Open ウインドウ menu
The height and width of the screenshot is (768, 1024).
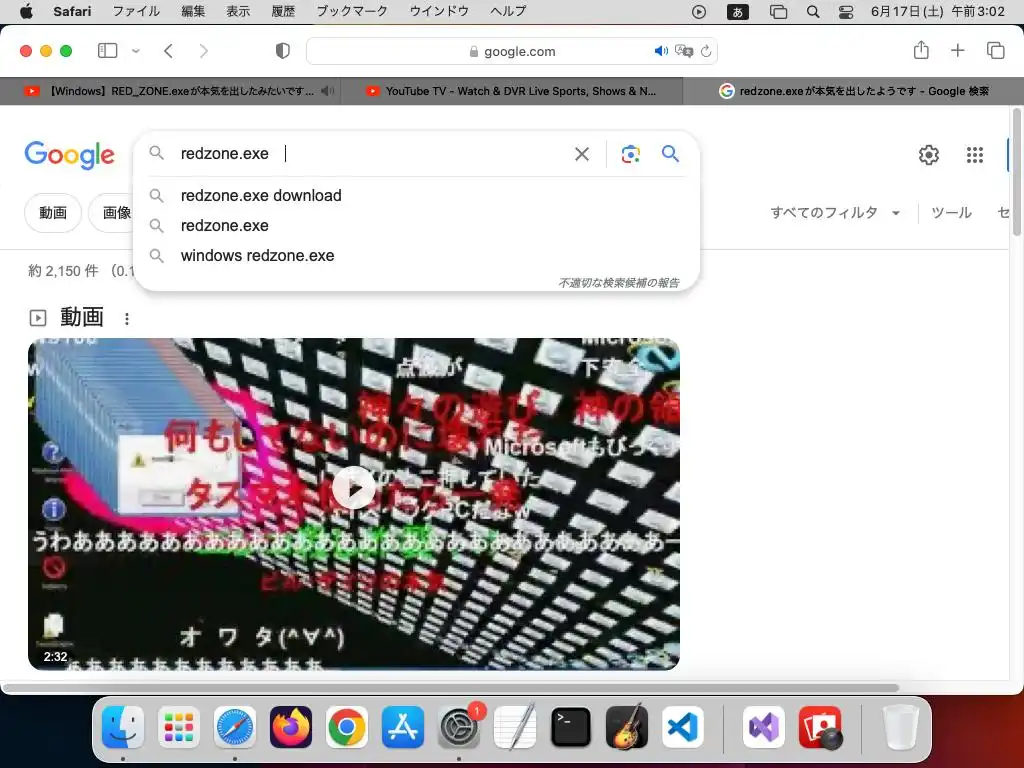(439, 11)
